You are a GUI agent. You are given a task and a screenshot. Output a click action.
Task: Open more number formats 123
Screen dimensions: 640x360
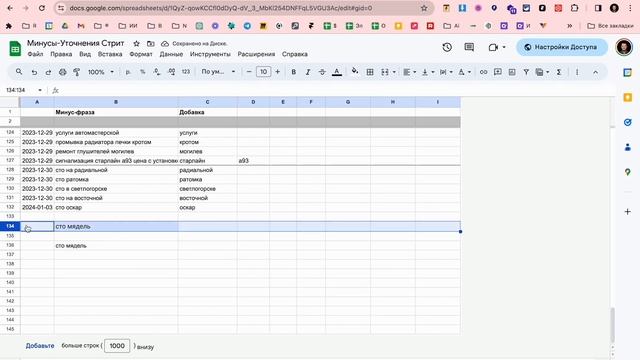(x=186, y=72)
